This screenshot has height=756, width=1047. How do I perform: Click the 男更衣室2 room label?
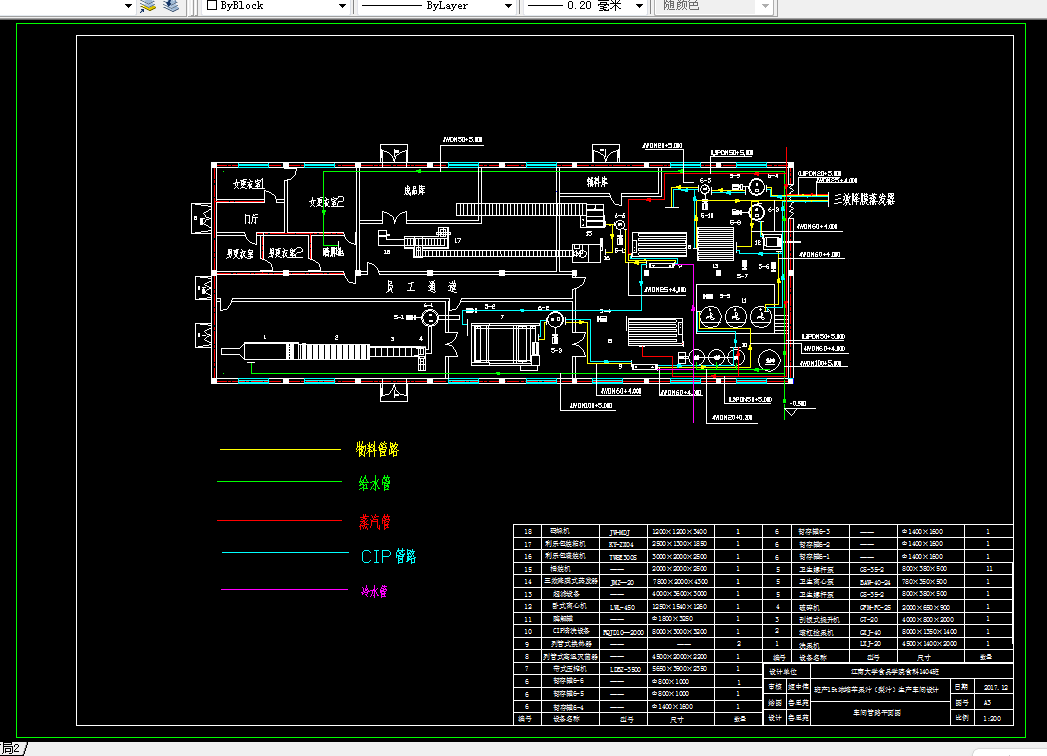pos(285,253)
